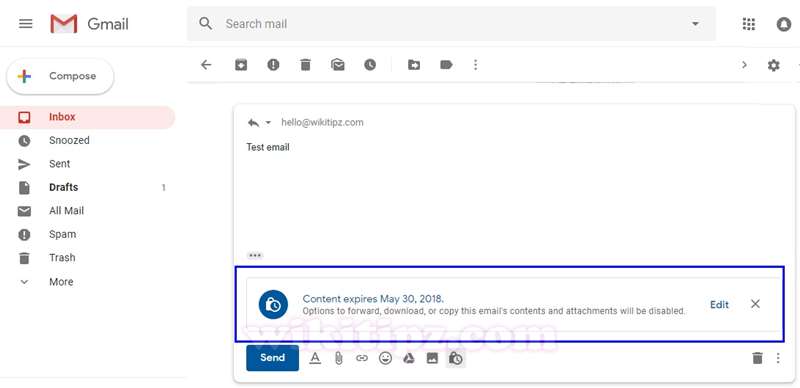Viewport: 800px width, 388px height.
Task: Go back to inbox arrow
Action: click(206, 65)
